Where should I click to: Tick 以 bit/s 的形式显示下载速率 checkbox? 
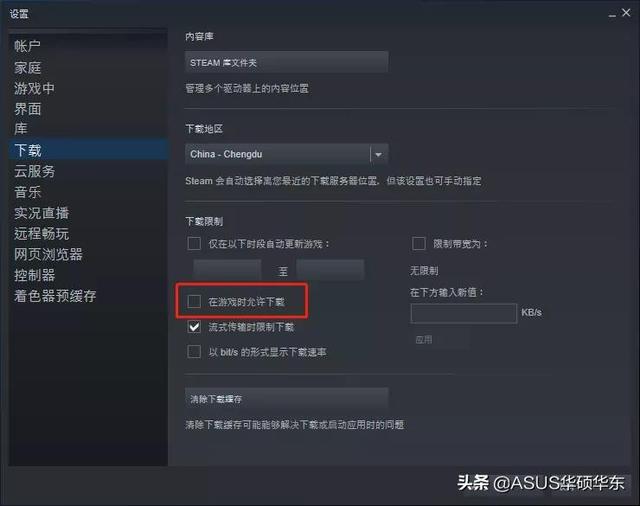pos(194,352)
